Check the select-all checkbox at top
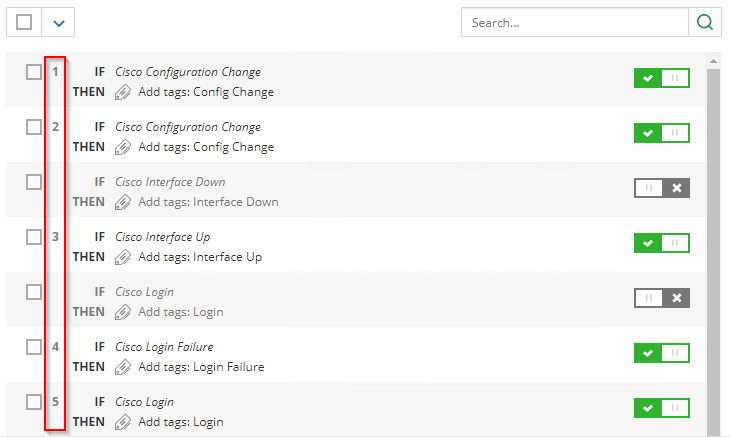Image resolution: width=730 pixels, height=437 pixels. 25,22
